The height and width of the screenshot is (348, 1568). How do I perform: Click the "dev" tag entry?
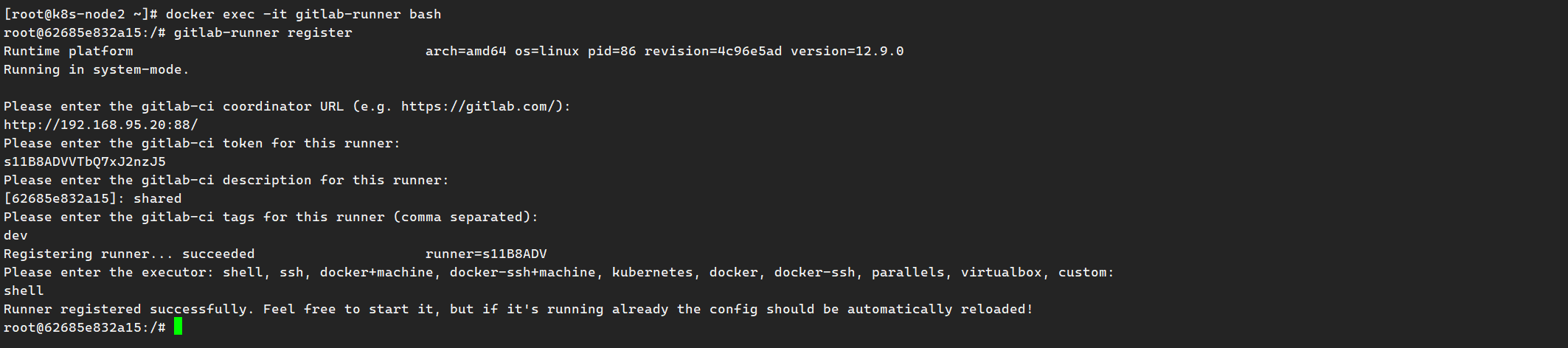15,235
